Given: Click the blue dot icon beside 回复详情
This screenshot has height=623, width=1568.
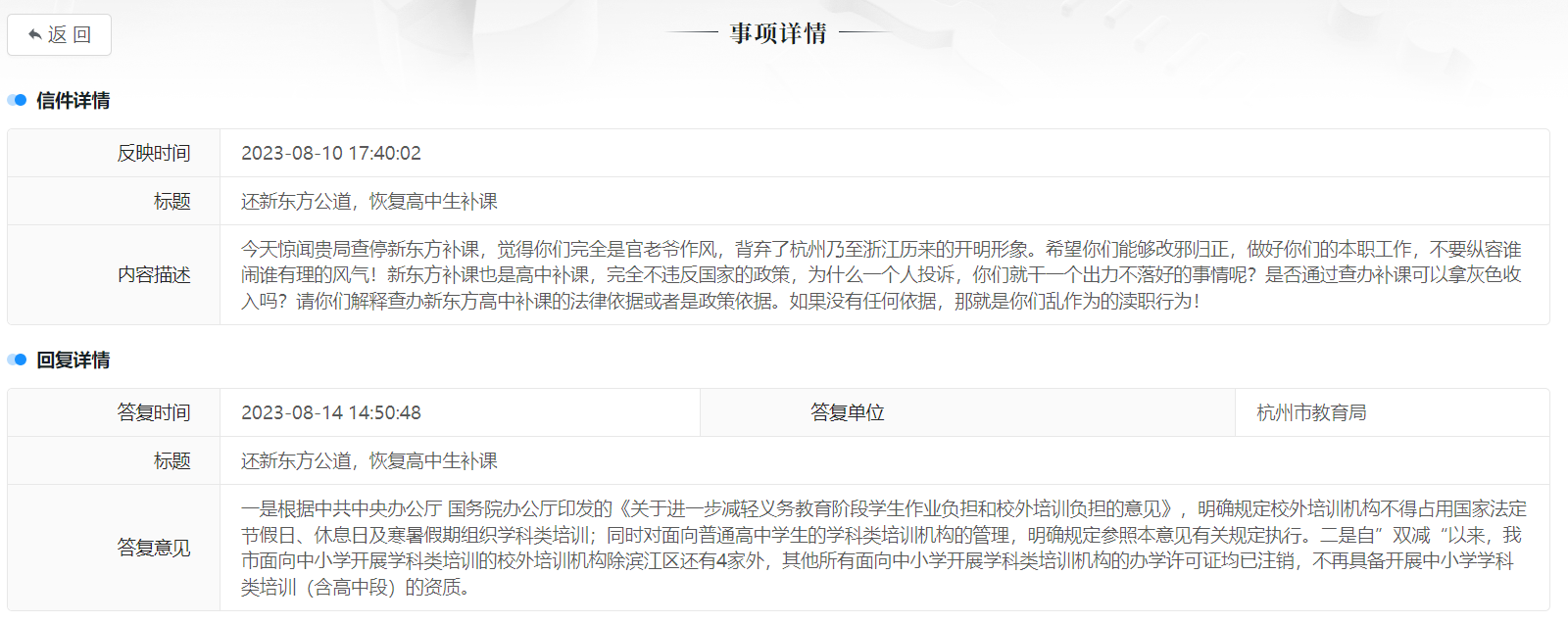Looking at the screenshot, I should (17, 359).
